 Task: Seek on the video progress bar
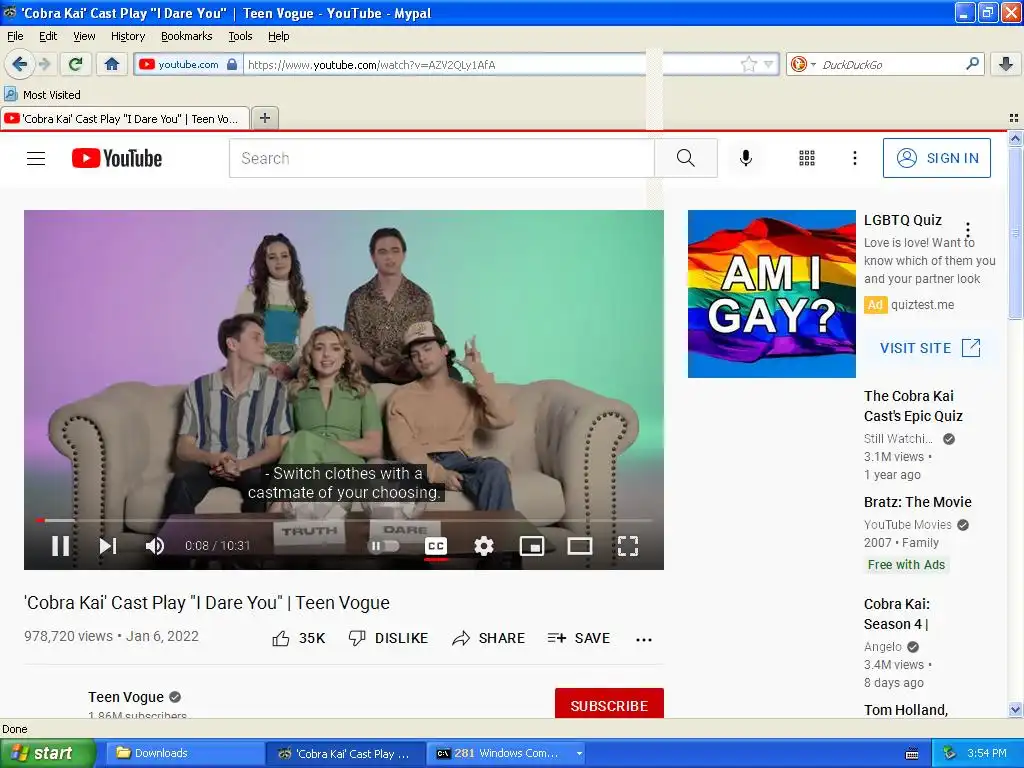tap(344, 520)
